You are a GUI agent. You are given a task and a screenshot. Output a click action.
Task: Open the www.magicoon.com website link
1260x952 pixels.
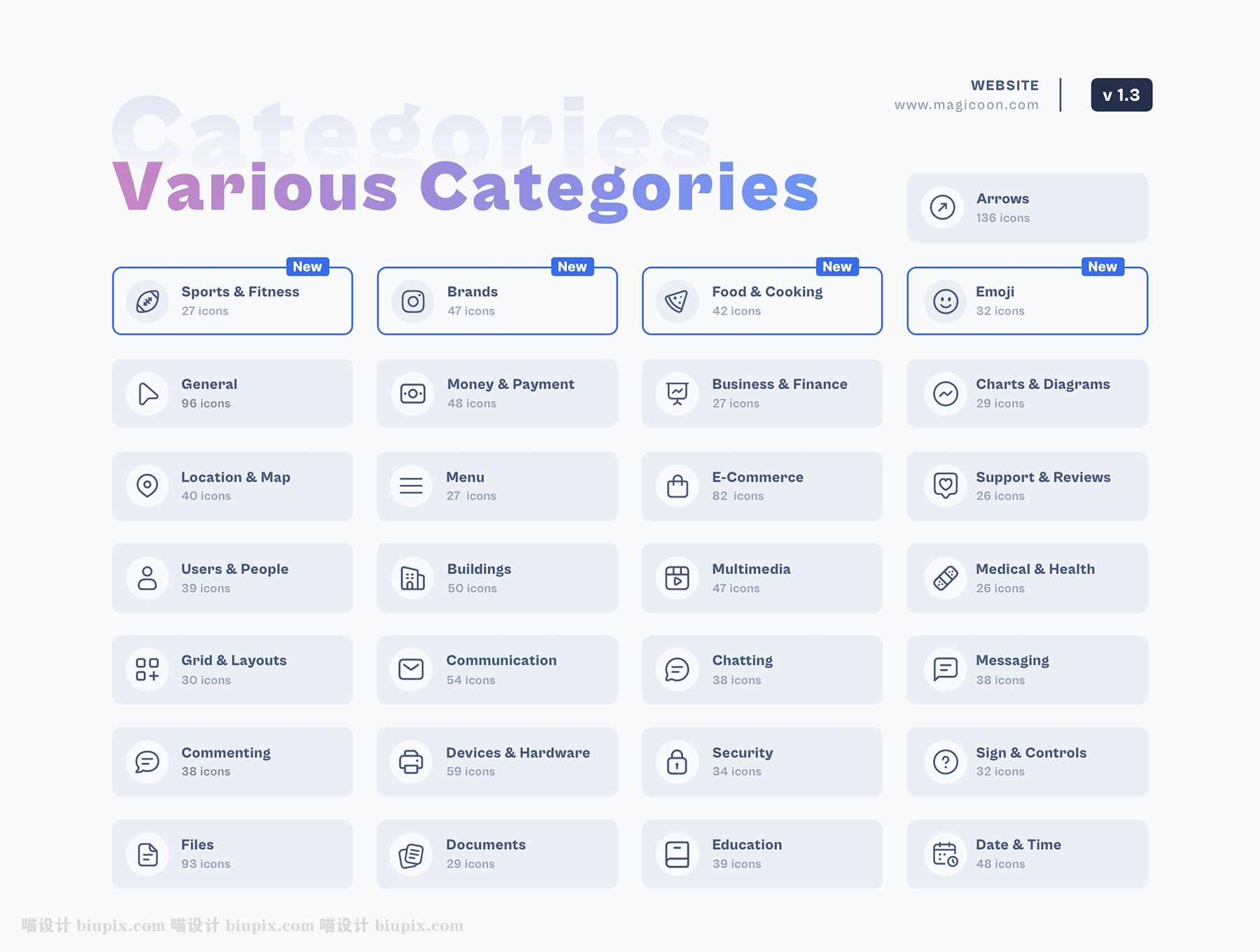click(x=966, y=105)
